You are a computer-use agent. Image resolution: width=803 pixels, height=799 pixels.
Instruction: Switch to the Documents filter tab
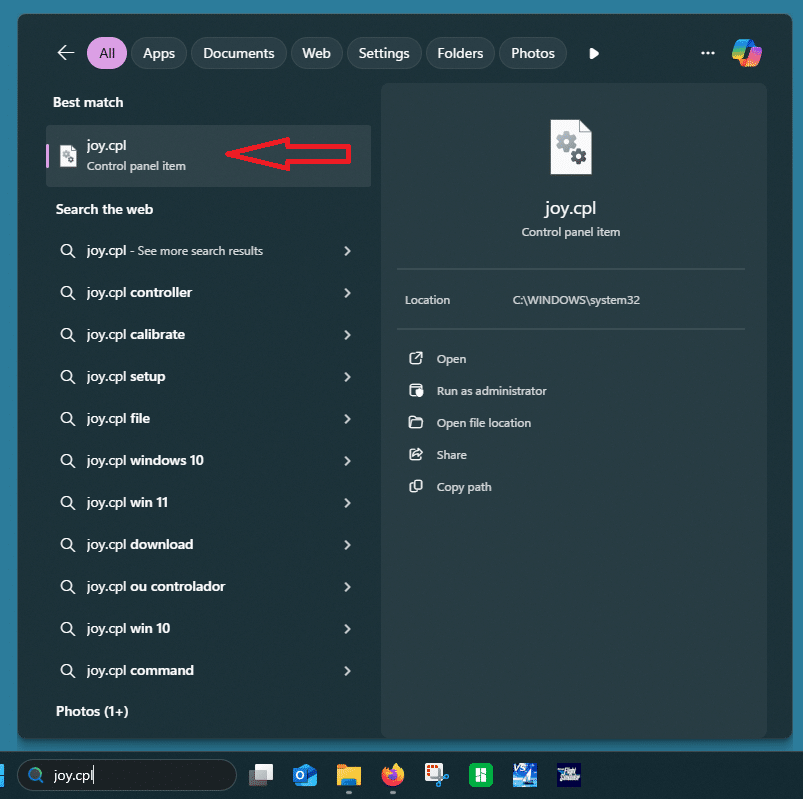[x=239, y=53]
